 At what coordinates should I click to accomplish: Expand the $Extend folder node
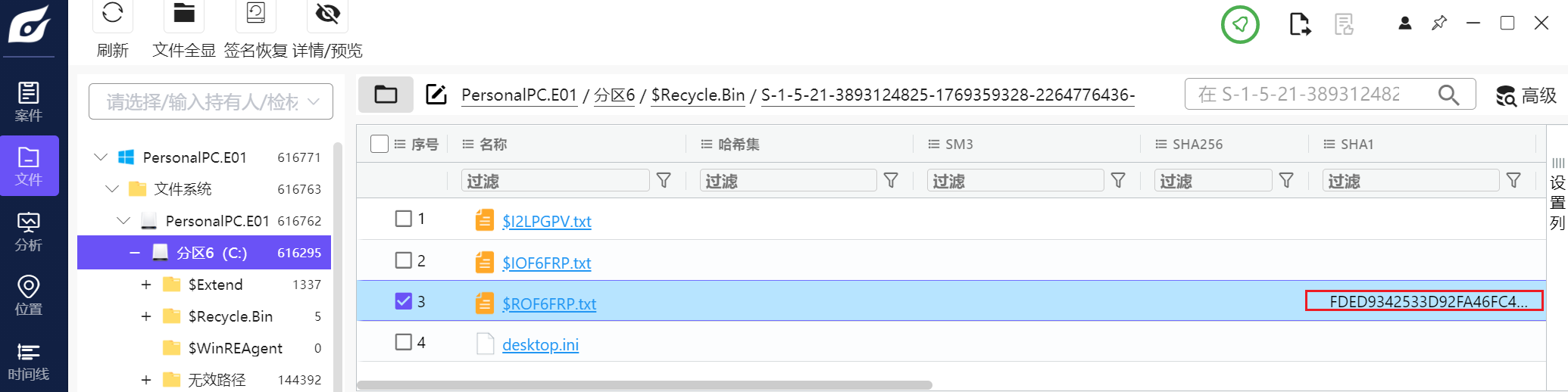click(x=146, y=285)
